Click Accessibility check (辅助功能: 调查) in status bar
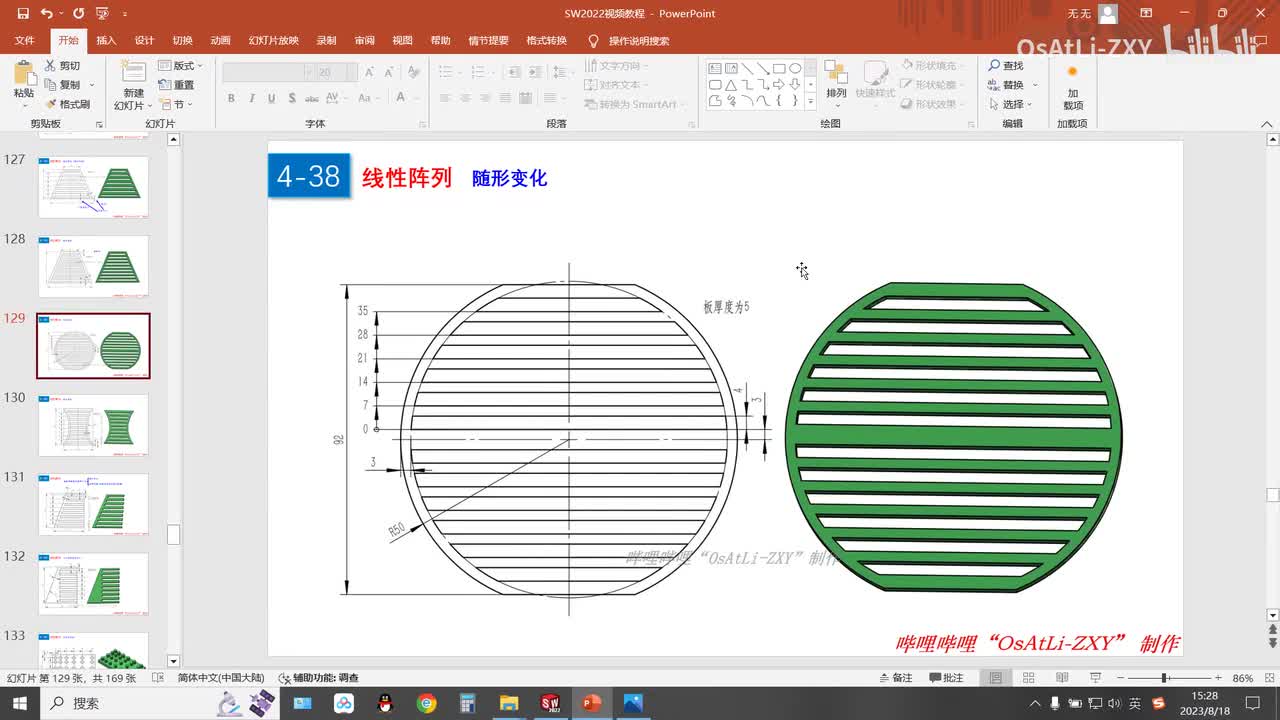Screen dimensions: 1280x720 tap(319, 678)
